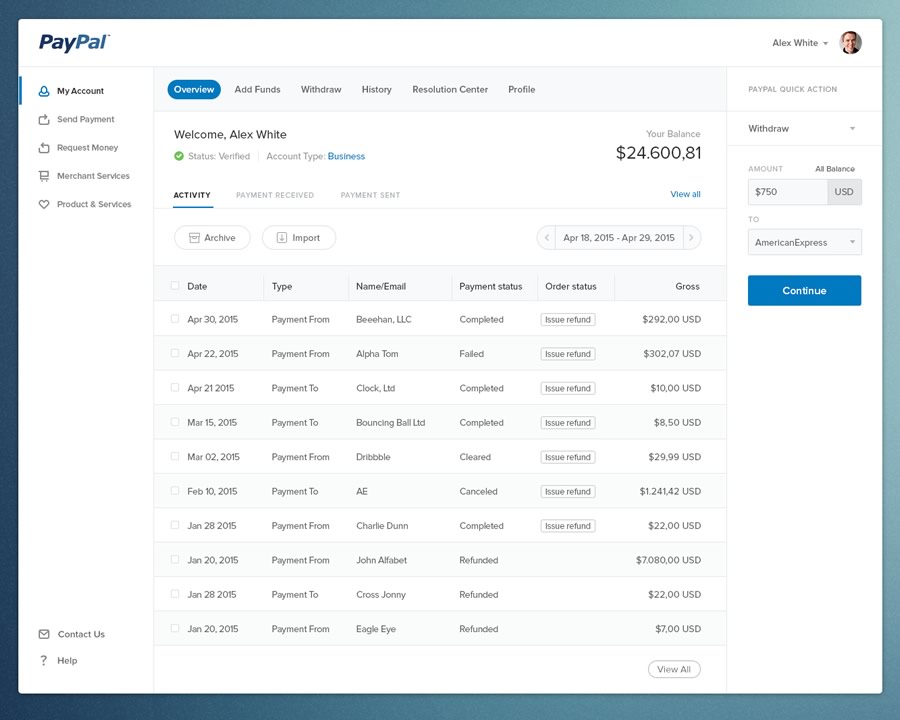Click the Help question mark icon

[44, 660]
